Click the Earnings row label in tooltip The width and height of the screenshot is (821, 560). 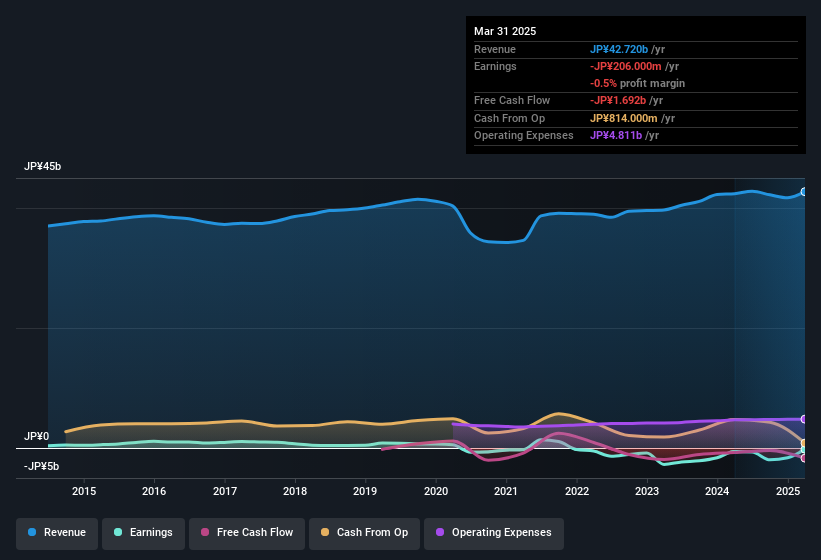click(495, 66)
